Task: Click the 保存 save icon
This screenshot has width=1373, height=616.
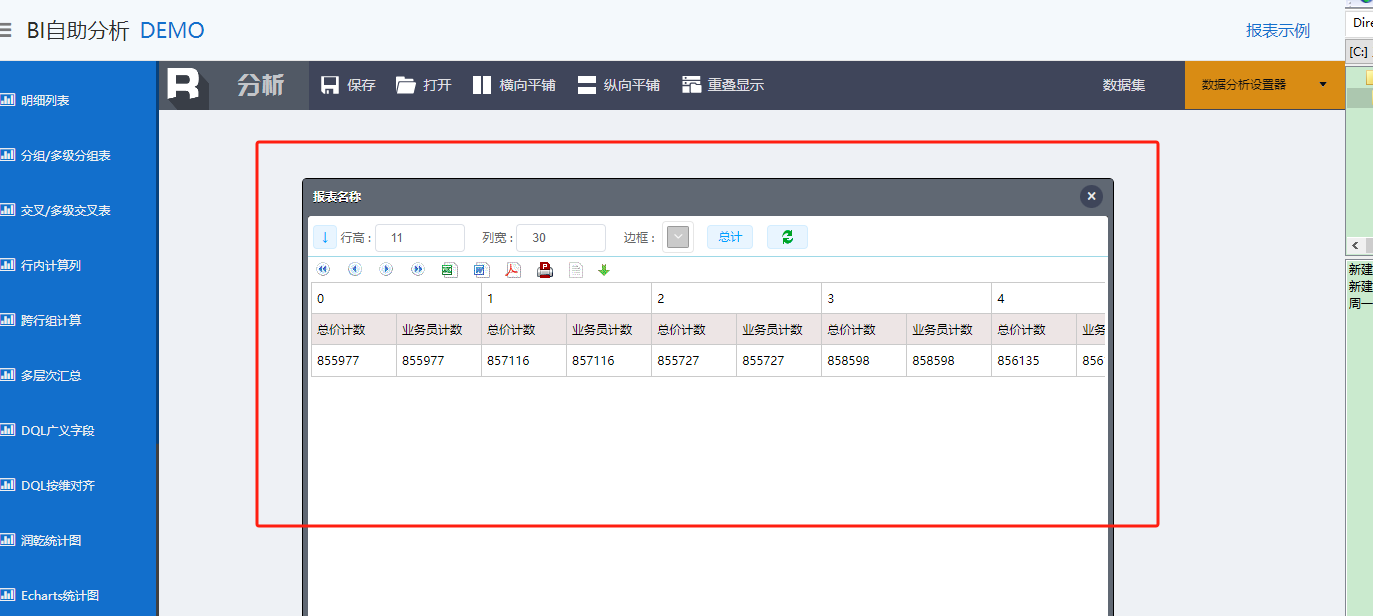Action: [x=330, y=85]
